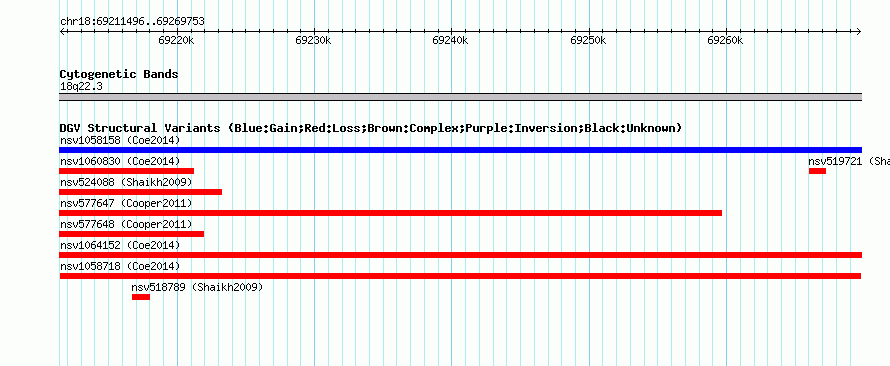Viewport: 890px width, 366px height.
Task: Select the nsv577647 (Cooper2011) label
Action: pos(126,203)
